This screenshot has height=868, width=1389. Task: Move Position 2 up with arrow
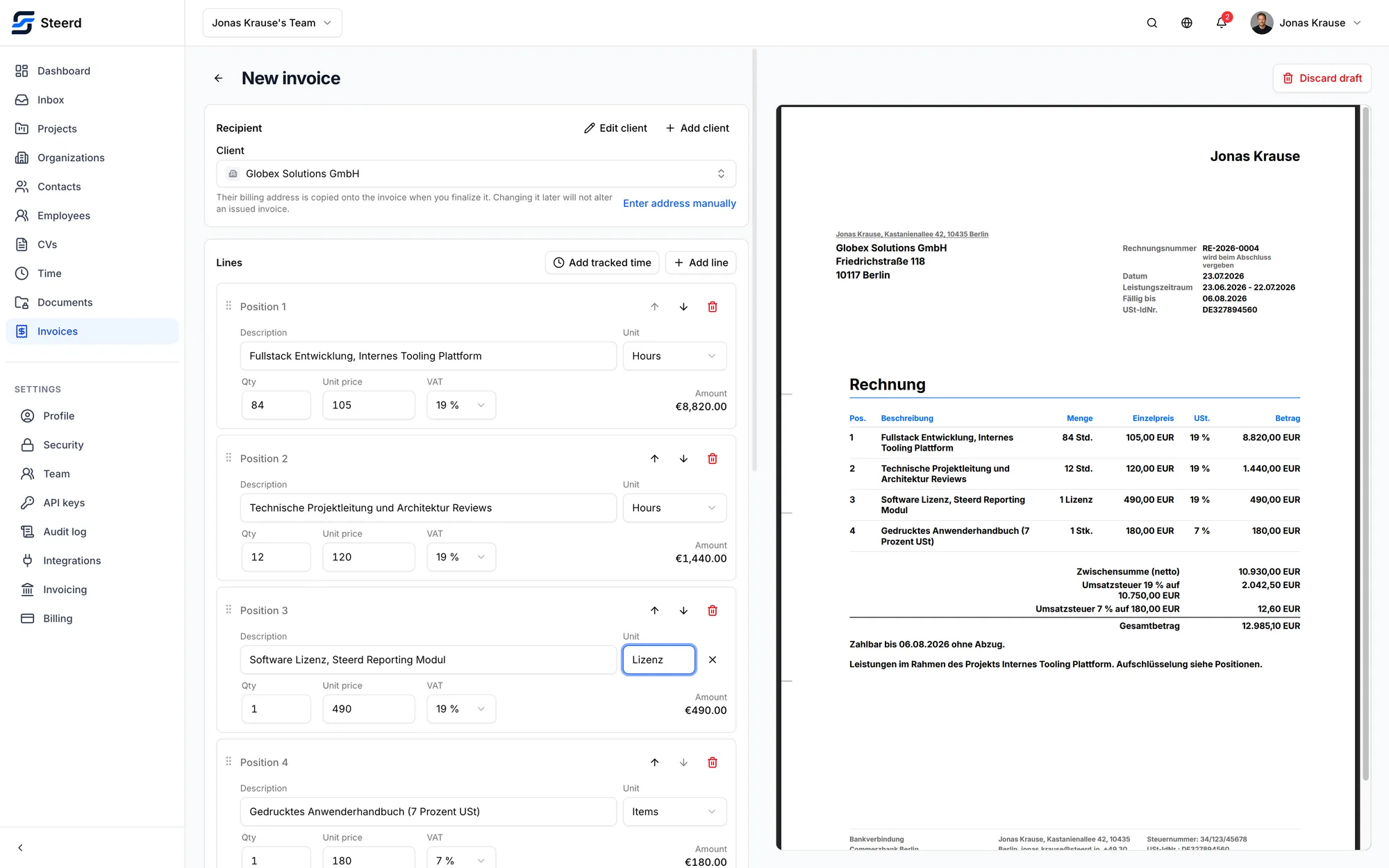(654, 458)
